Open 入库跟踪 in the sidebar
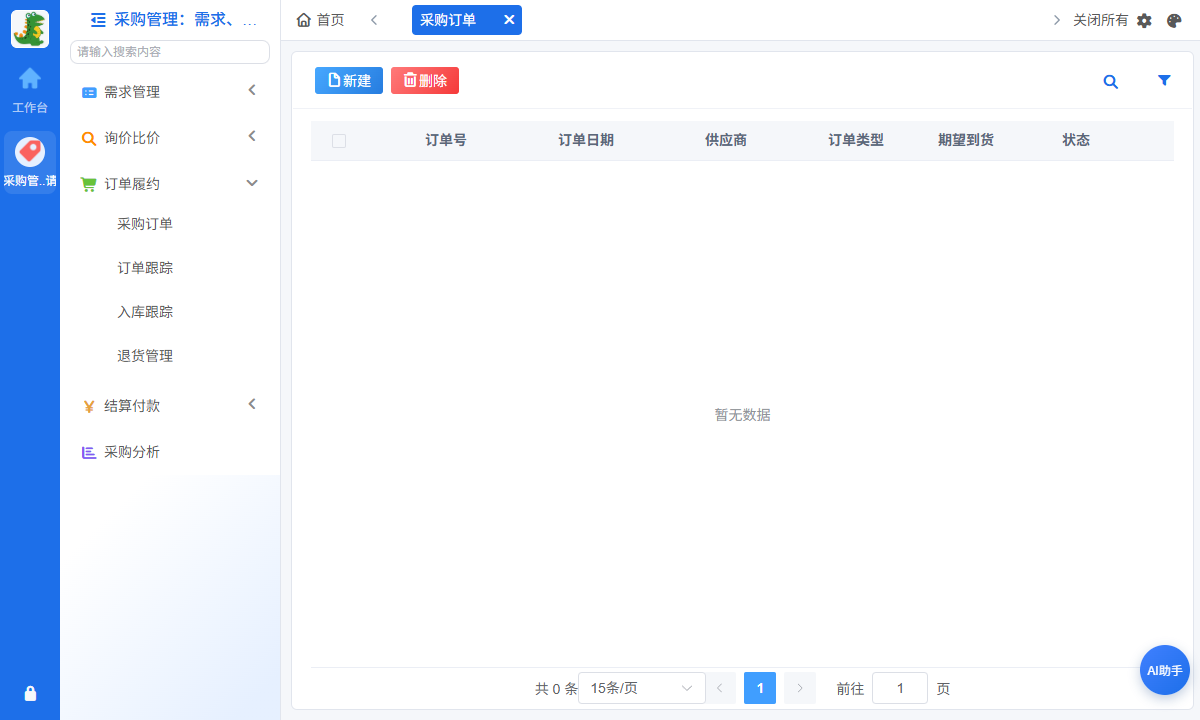1200x720 pixels. tap(145, 312)
